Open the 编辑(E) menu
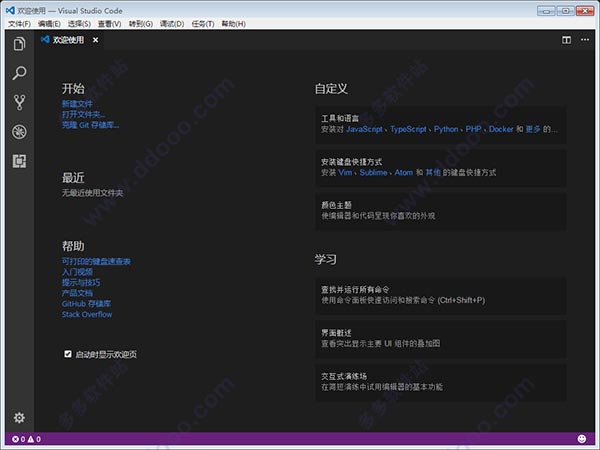This screenshot has height=450, width=600. 49,24
